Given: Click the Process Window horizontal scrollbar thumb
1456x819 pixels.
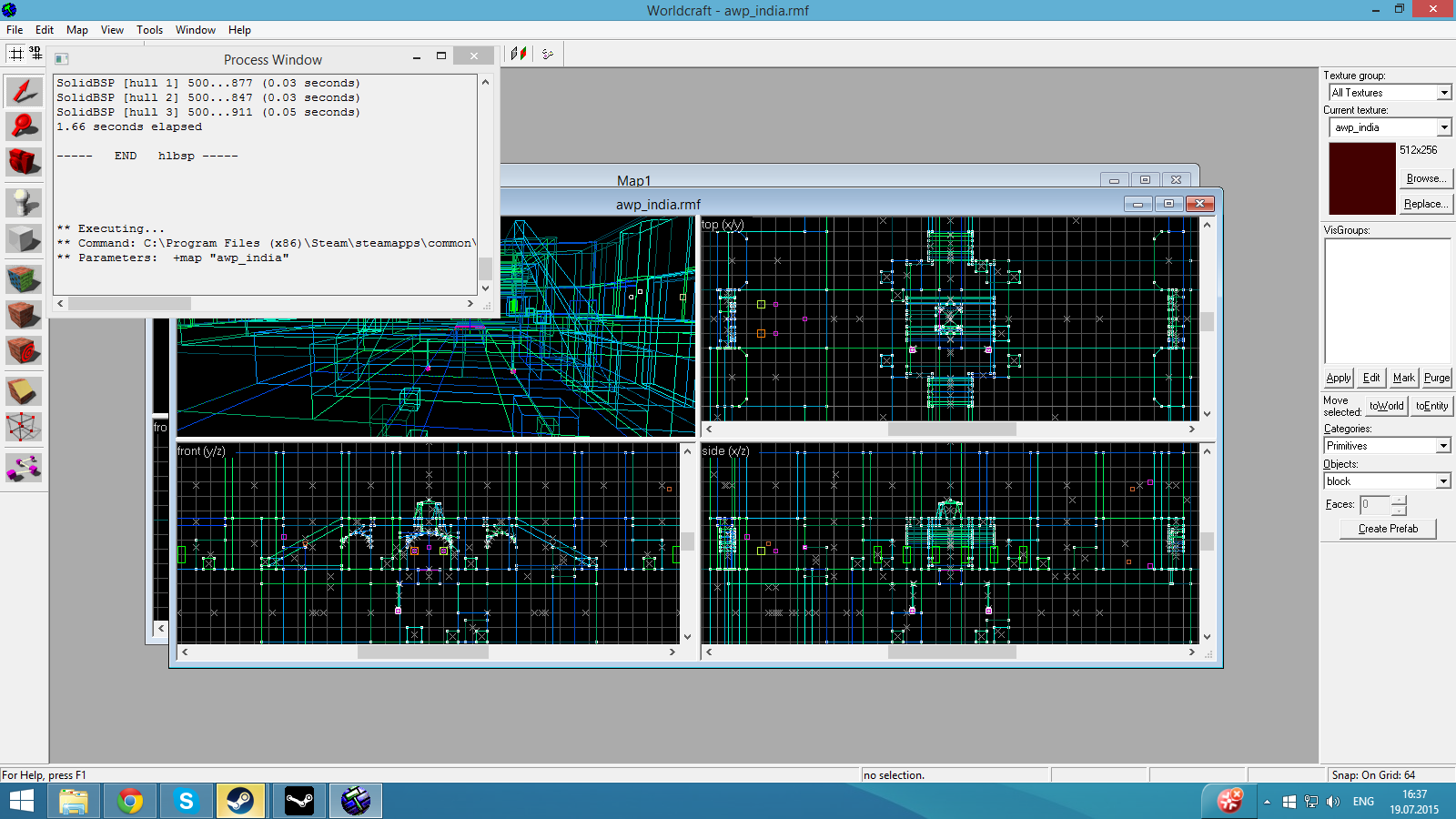Looking at the screenshot, I should 129,304.
